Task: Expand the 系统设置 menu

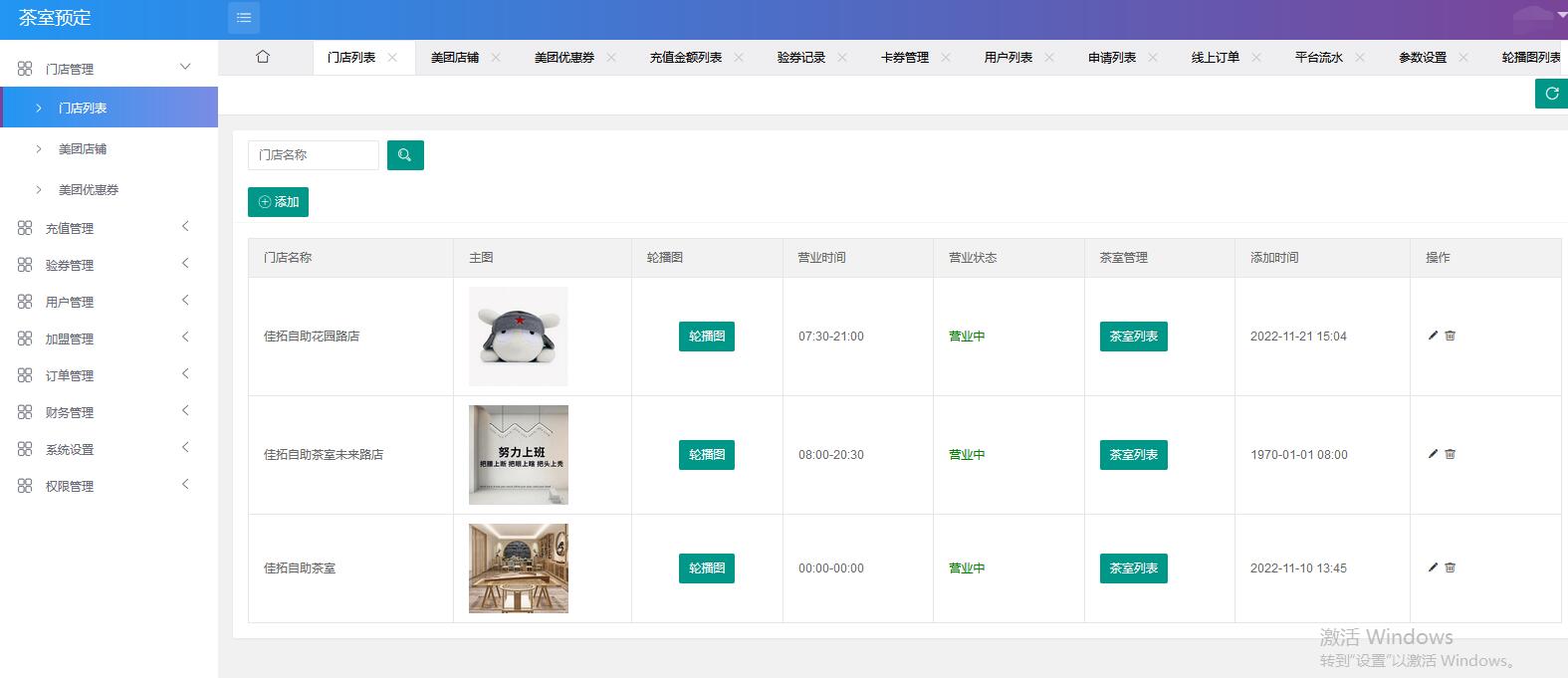Action: tap(185, 448)
